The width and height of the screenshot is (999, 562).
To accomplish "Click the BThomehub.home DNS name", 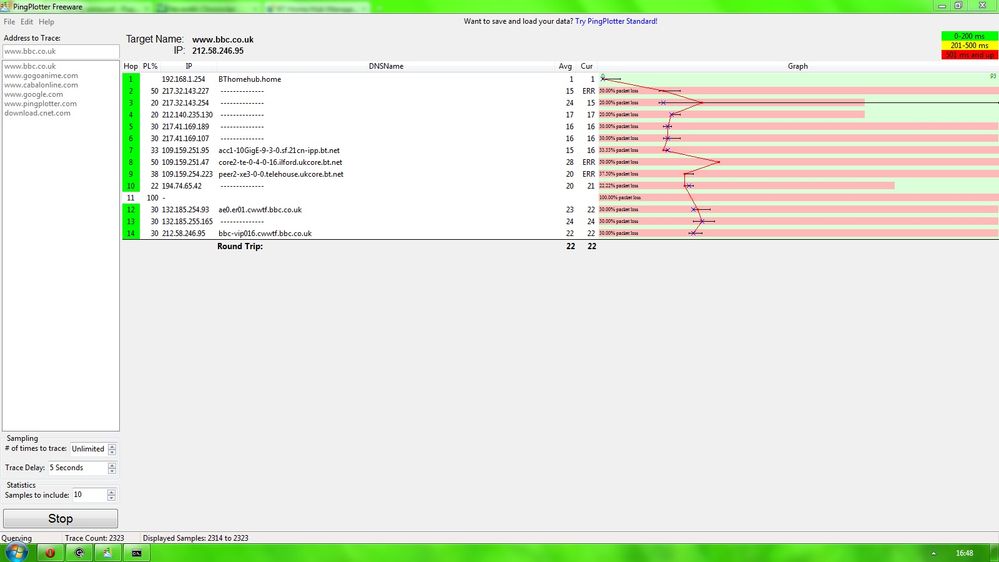I will pyautogui.click(x=250, y=80).
